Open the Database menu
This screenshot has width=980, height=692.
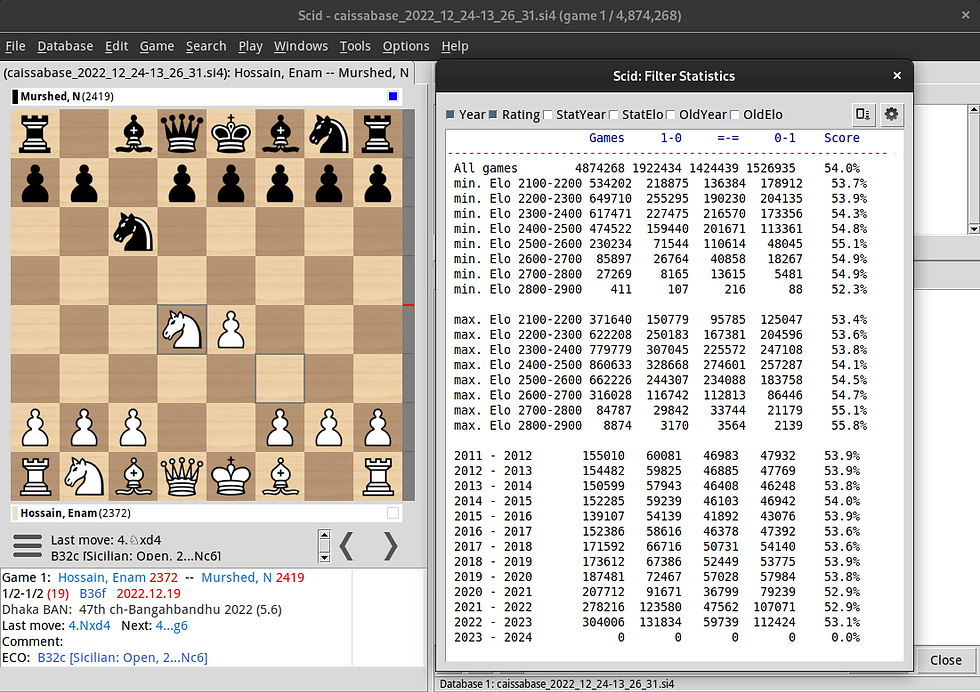point(65,46)
